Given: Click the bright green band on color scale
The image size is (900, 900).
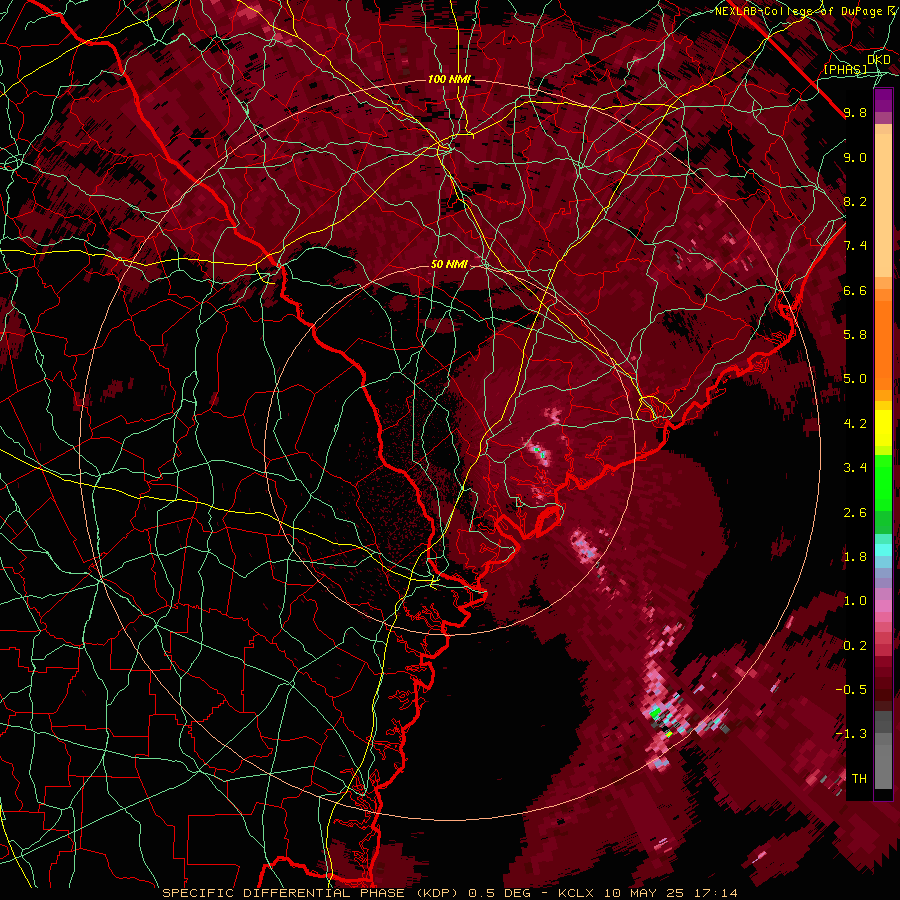Looking at the screenshot, I should [883, 483].
